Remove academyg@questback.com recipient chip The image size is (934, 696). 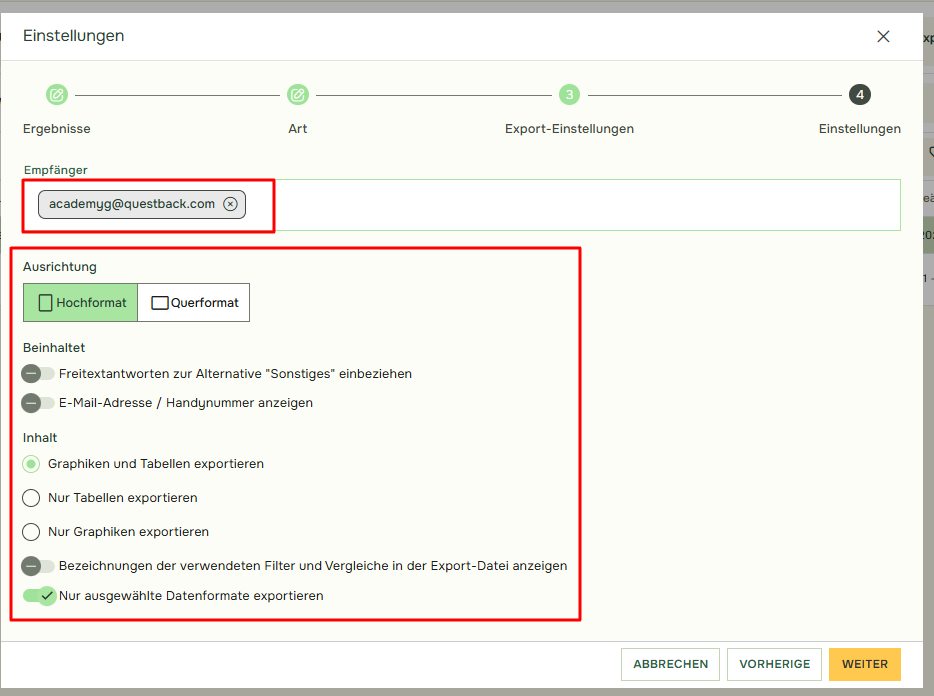pos(230,204)
